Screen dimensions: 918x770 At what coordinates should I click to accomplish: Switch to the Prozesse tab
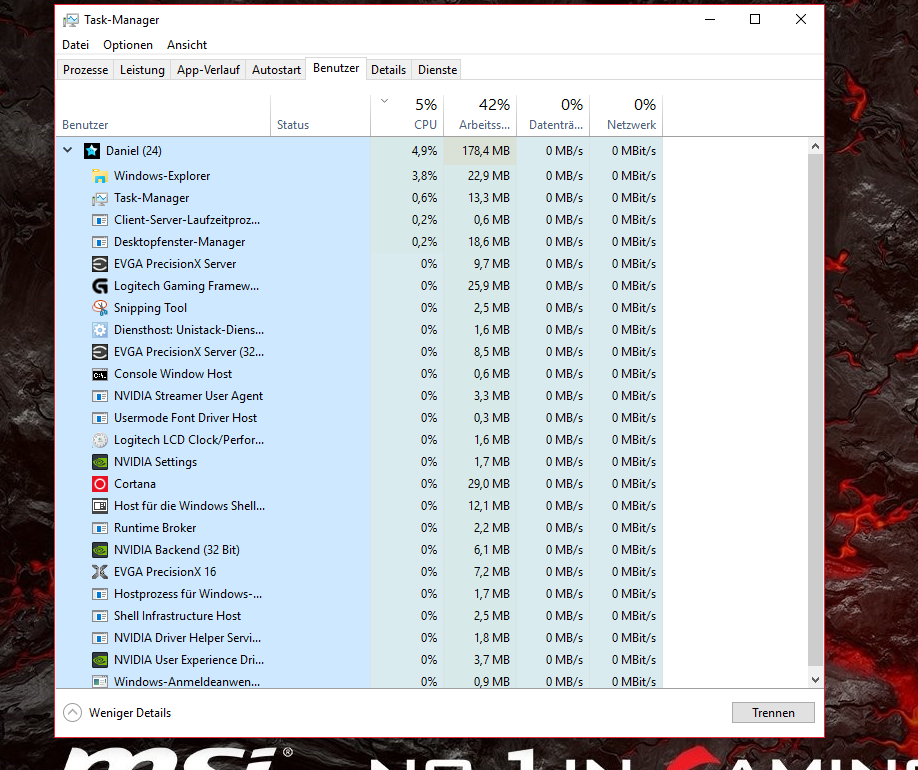tap(85, 70)
